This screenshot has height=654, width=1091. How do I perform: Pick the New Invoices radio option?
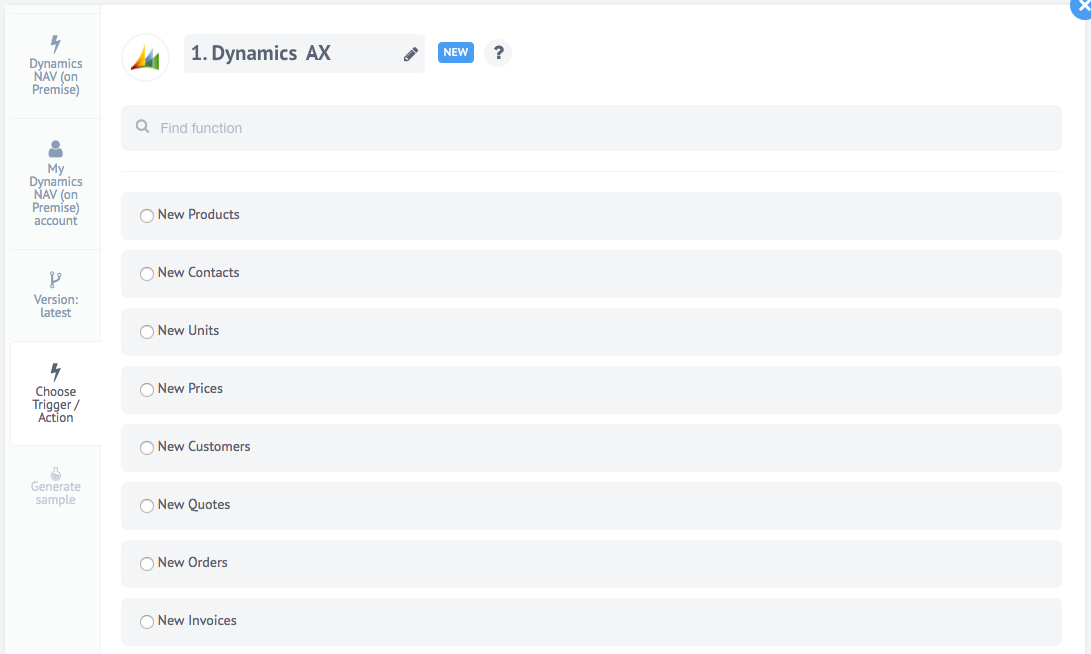147,622
